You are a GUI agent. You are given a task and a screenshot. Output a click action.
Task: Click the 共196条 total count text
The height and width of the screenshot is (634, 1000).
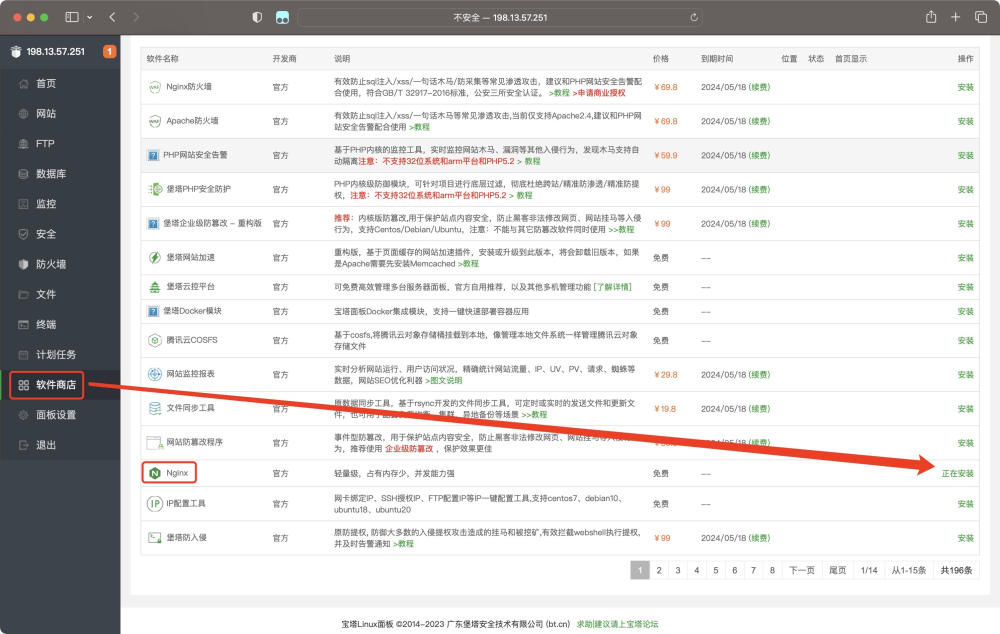pyautogui.click(x=956, y=570)
